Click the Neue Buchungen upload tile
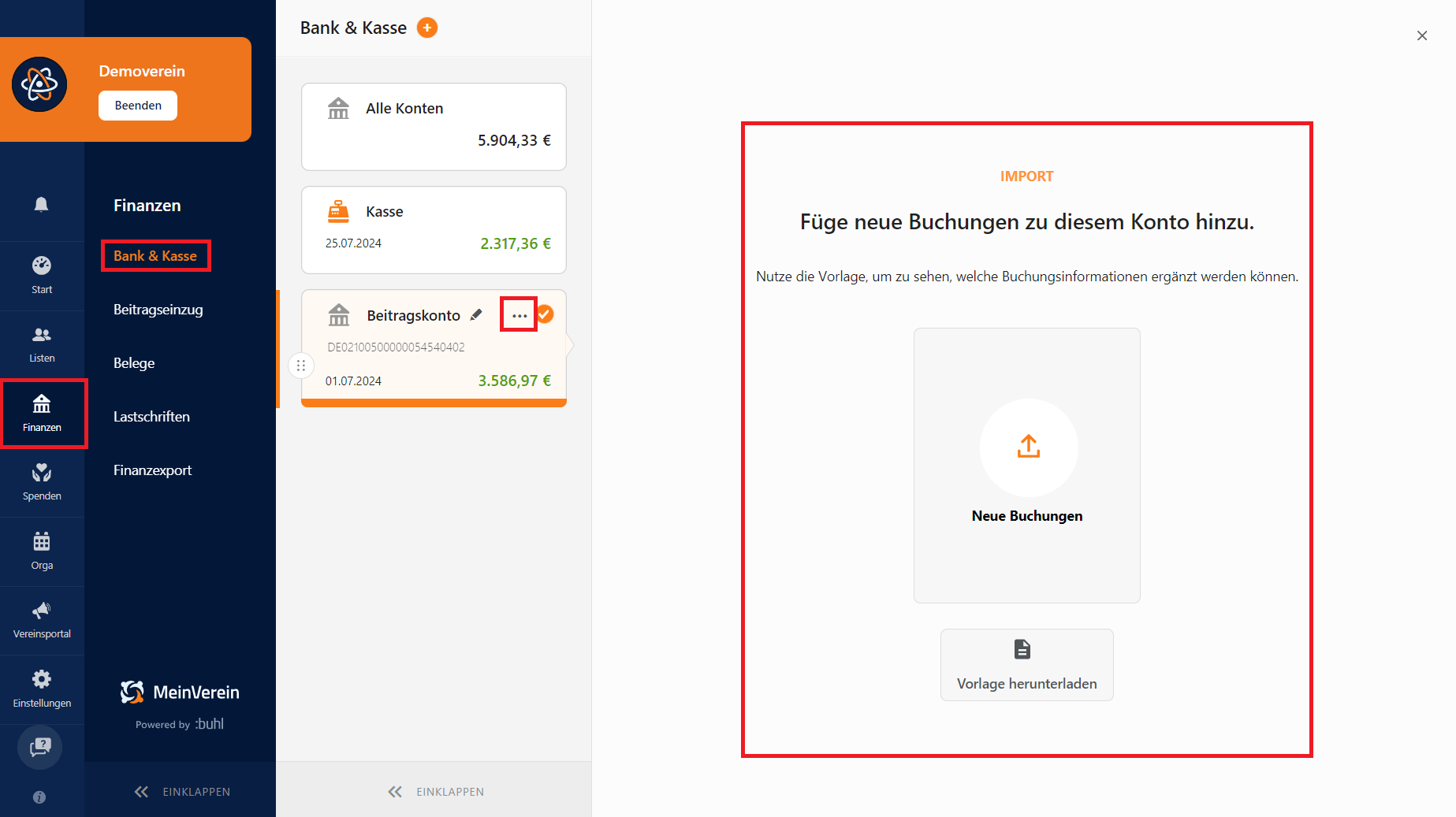1456x817 pixels. [1027, 466]
